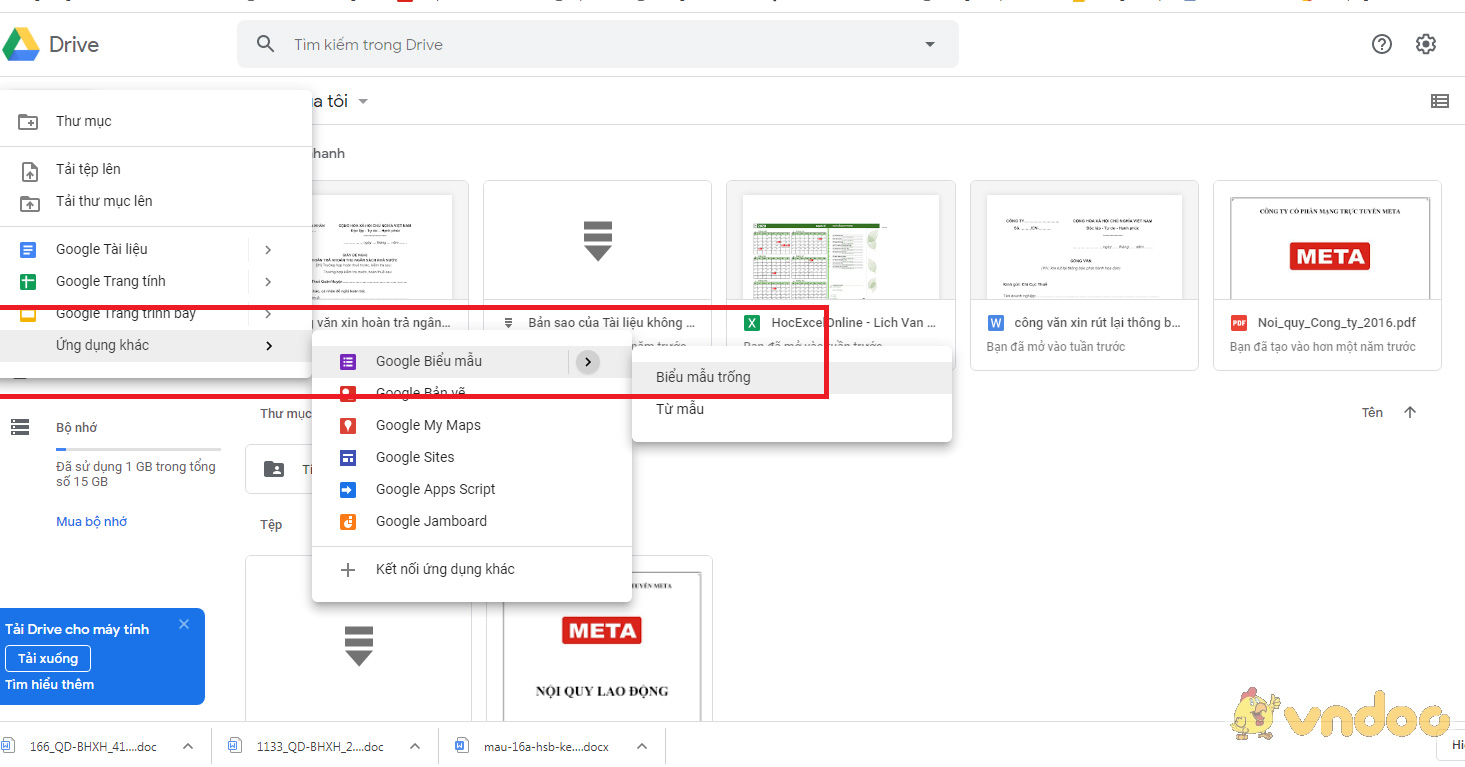The height and width of the screenshot is (767, 1465).
Task: Open Drive settings via the gear icon
Action: click(1425, 43)
